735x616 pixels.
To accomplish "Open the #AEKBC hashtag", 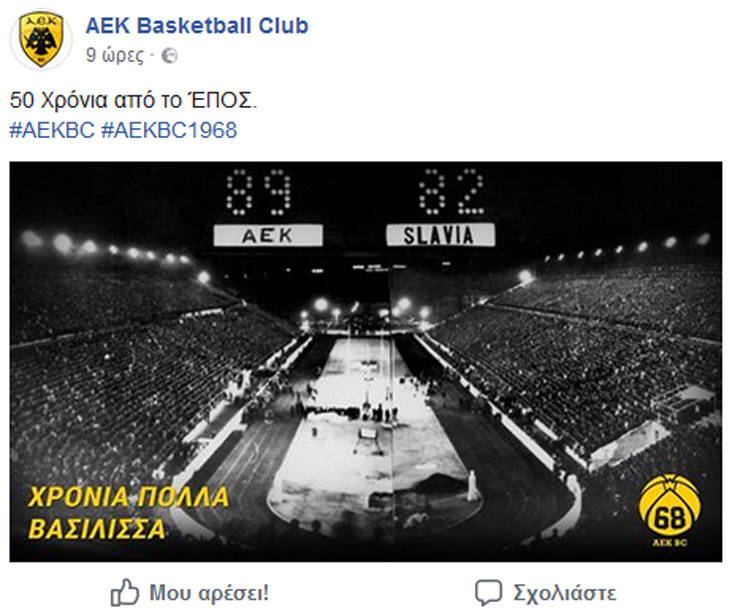I will 52,130.
